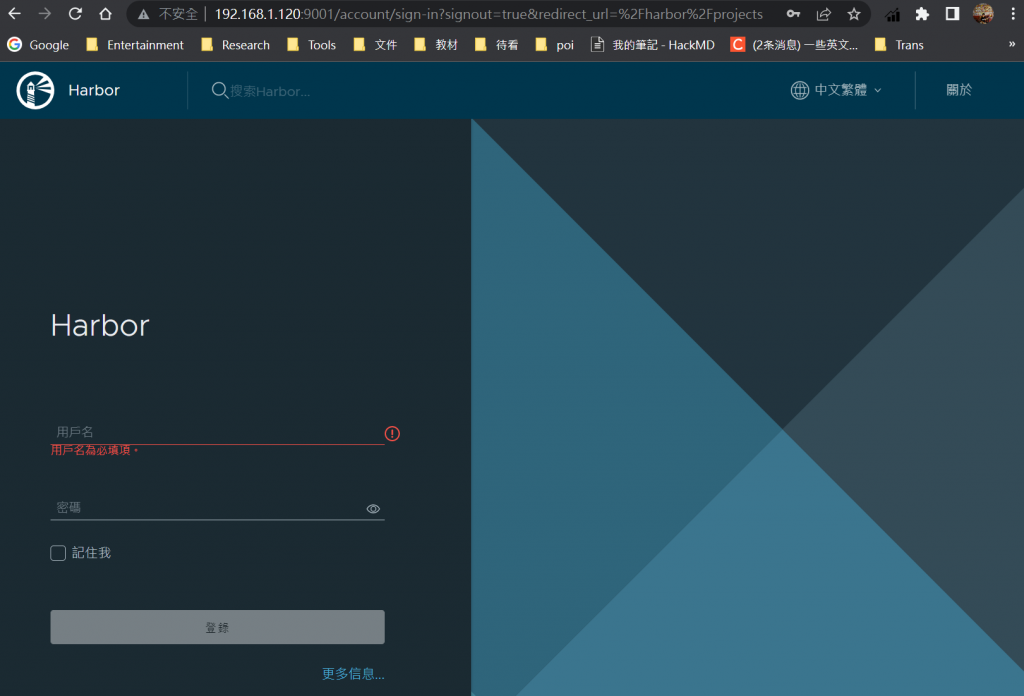Viewport: 1024px width, 696px height.
Task: Open the Trans bookmarks folder
Action: click(x=899, y=44)
